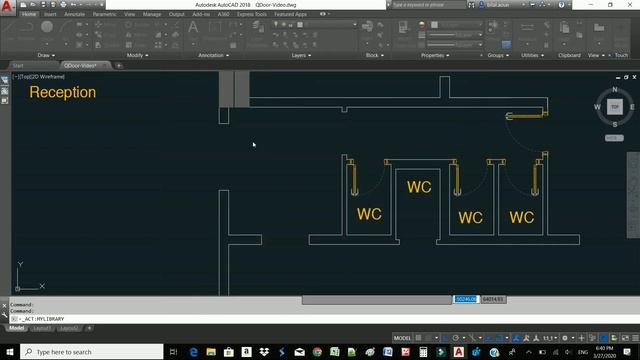640x360 pixels.
Task: Click the Workspace Switching gear icon
Action: (x=565, y=338)
